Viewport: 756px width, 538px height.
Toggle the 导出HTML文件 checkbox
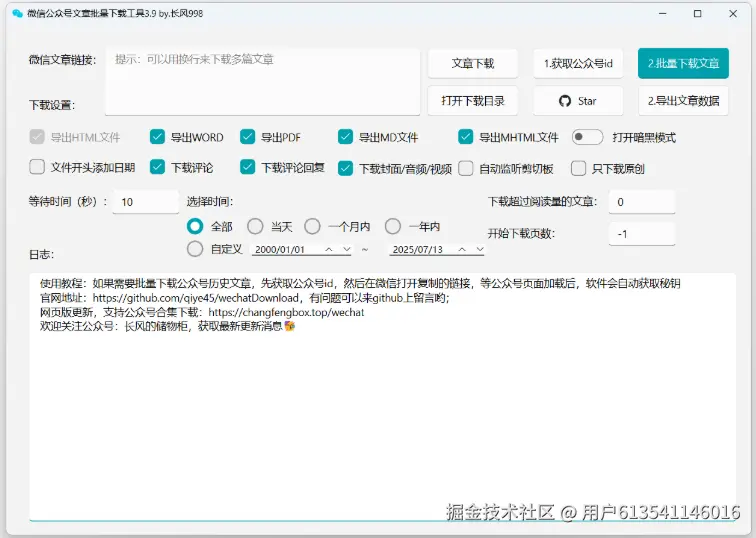click(37, 137)
